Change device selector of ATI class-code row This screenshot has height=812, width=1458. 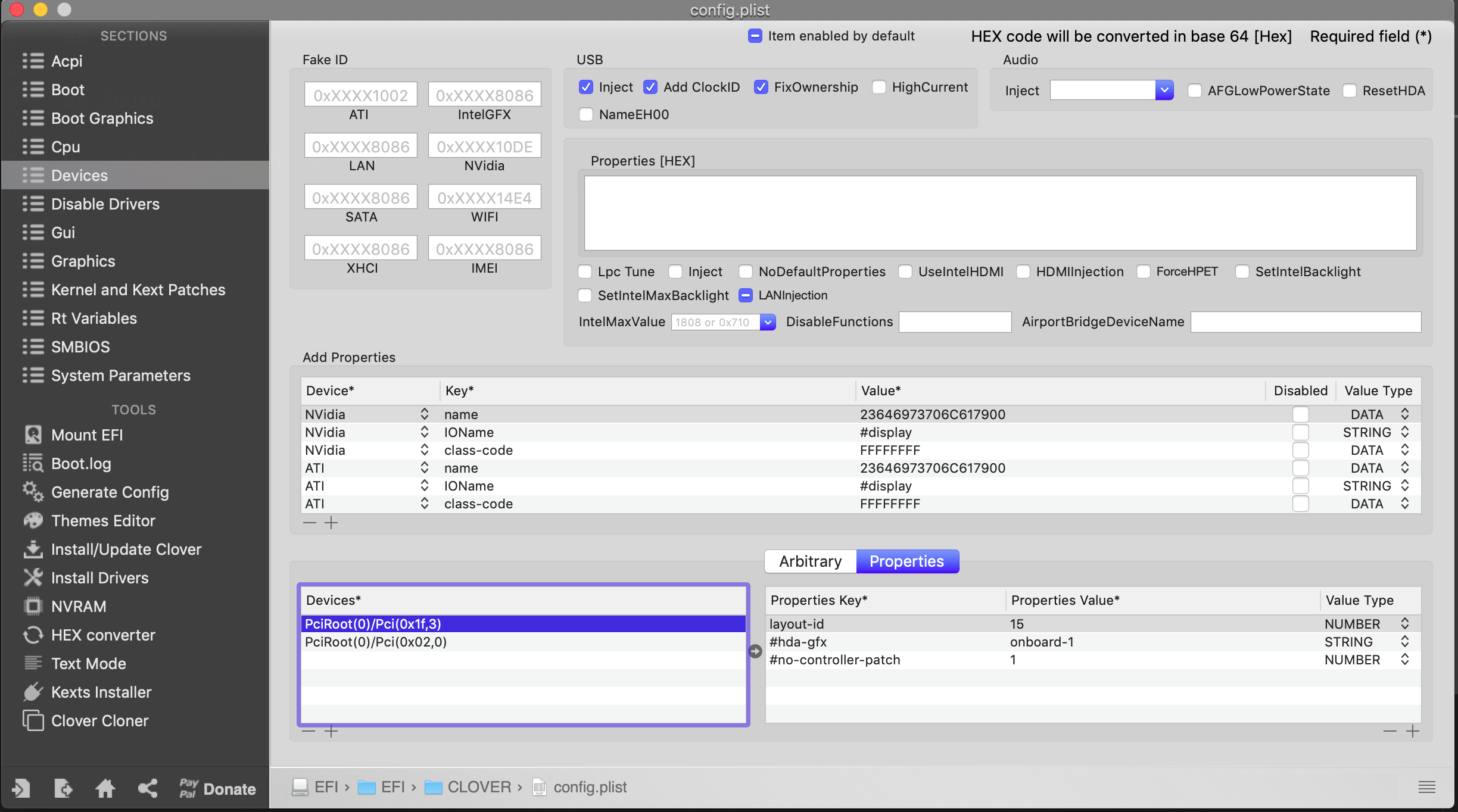[x=424, y=504]
